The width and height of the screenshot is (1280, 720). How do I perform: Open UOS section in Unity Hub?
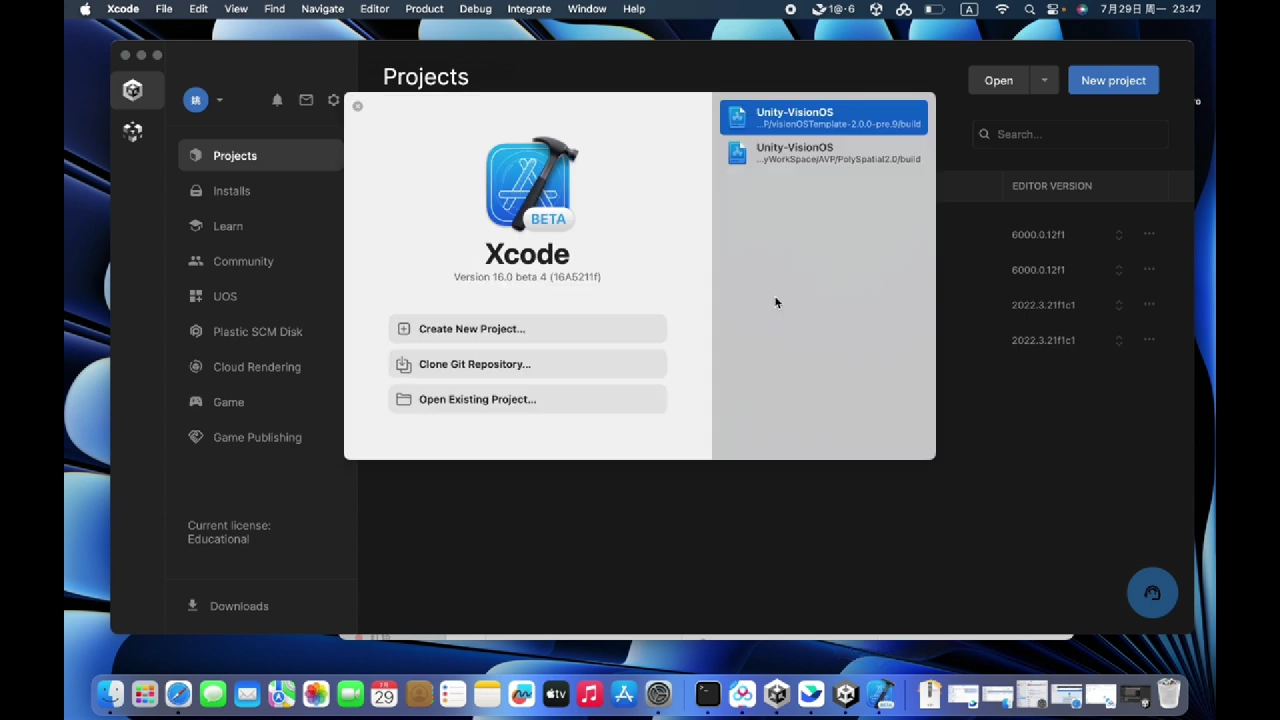click(x=260, y=296)
